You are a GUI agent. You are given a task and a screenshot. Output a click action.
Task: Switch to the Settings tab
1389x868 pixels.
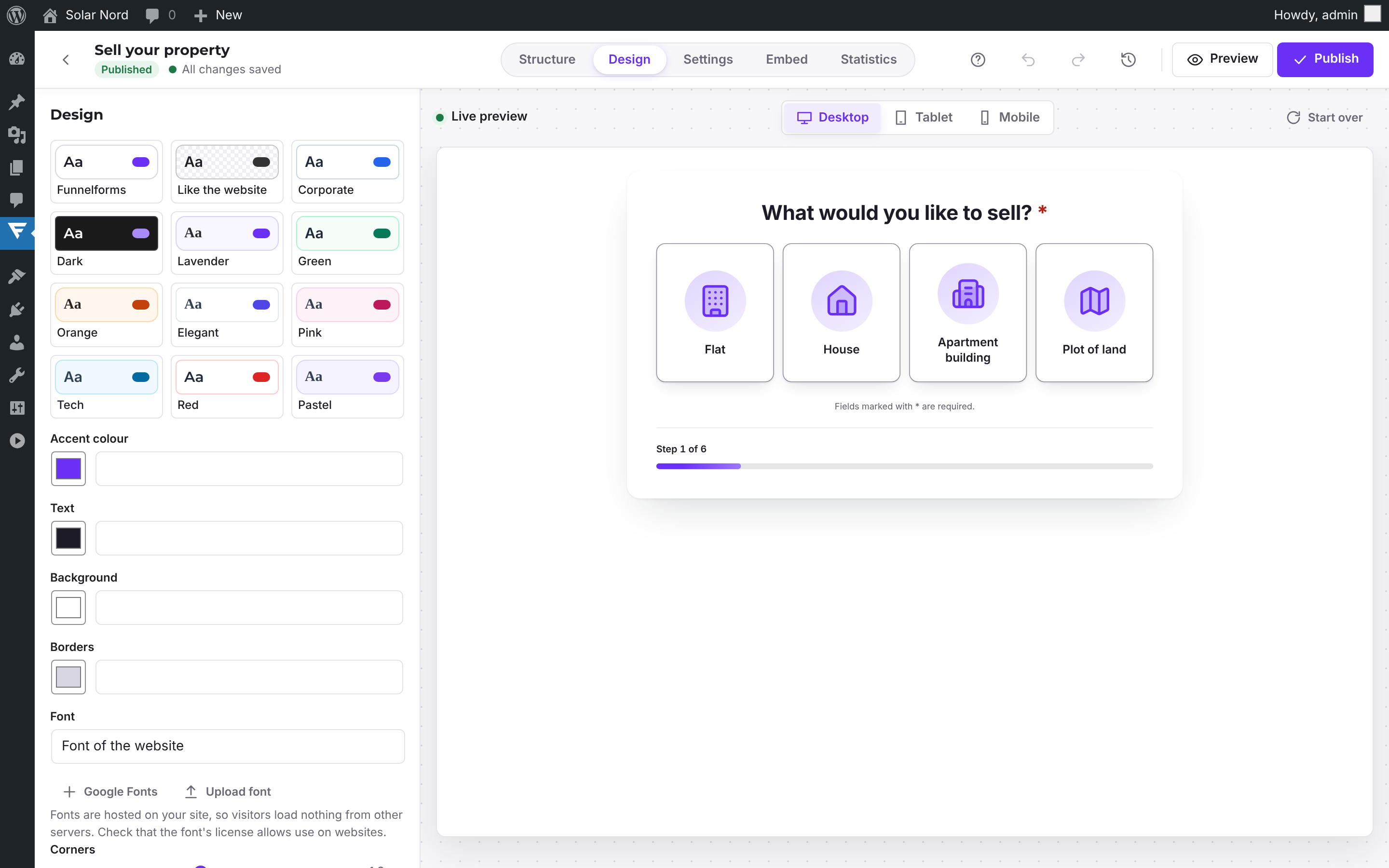(708, 59)
